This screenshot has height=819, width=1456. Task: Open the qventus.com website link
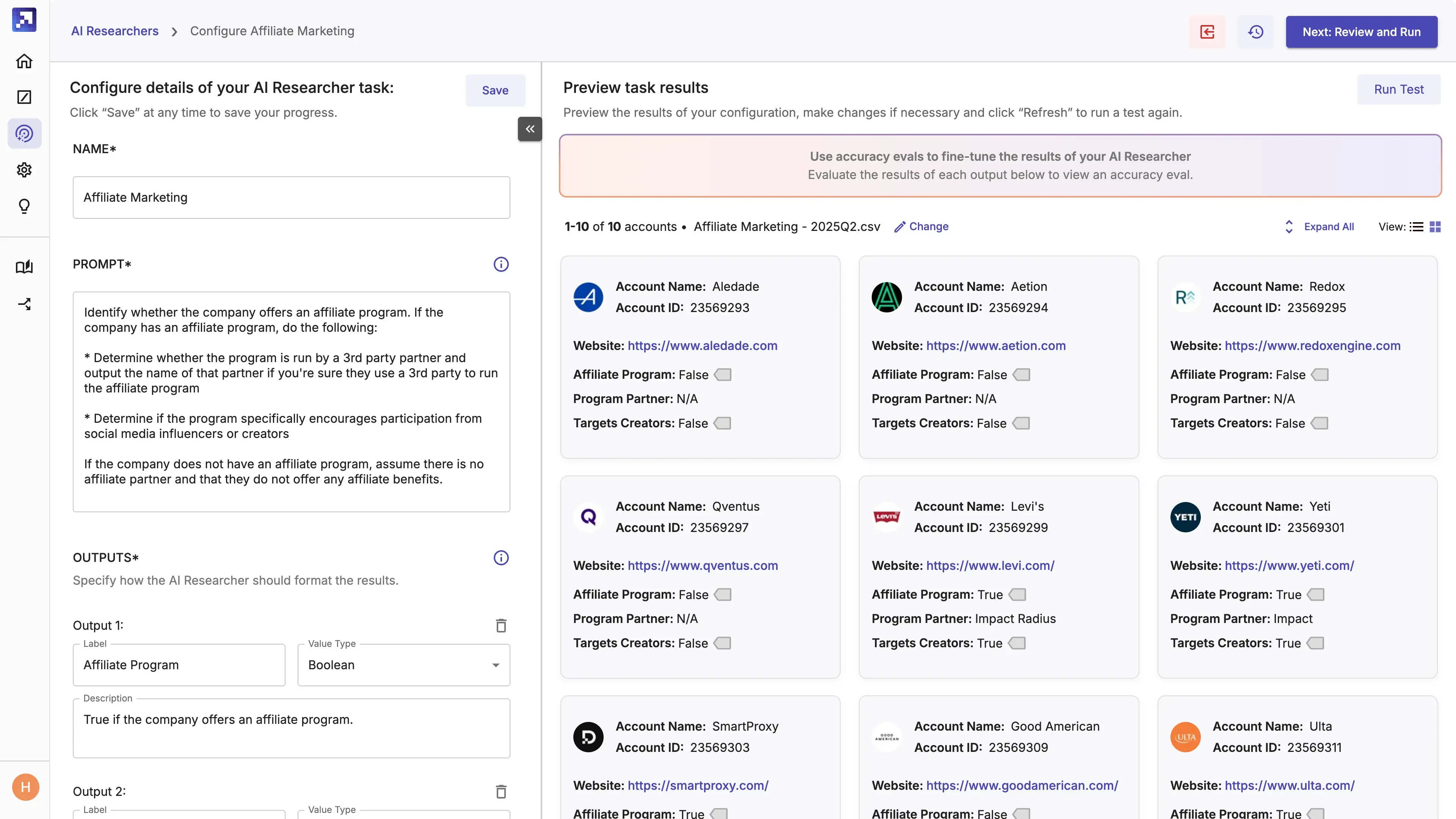coord(703,566)
